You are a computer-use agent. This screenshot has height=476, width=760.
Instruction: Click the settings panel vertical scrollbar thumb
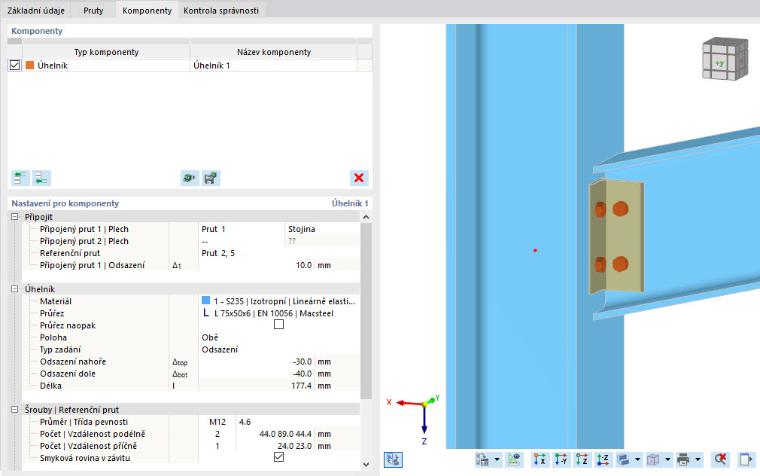coord(366,310)
